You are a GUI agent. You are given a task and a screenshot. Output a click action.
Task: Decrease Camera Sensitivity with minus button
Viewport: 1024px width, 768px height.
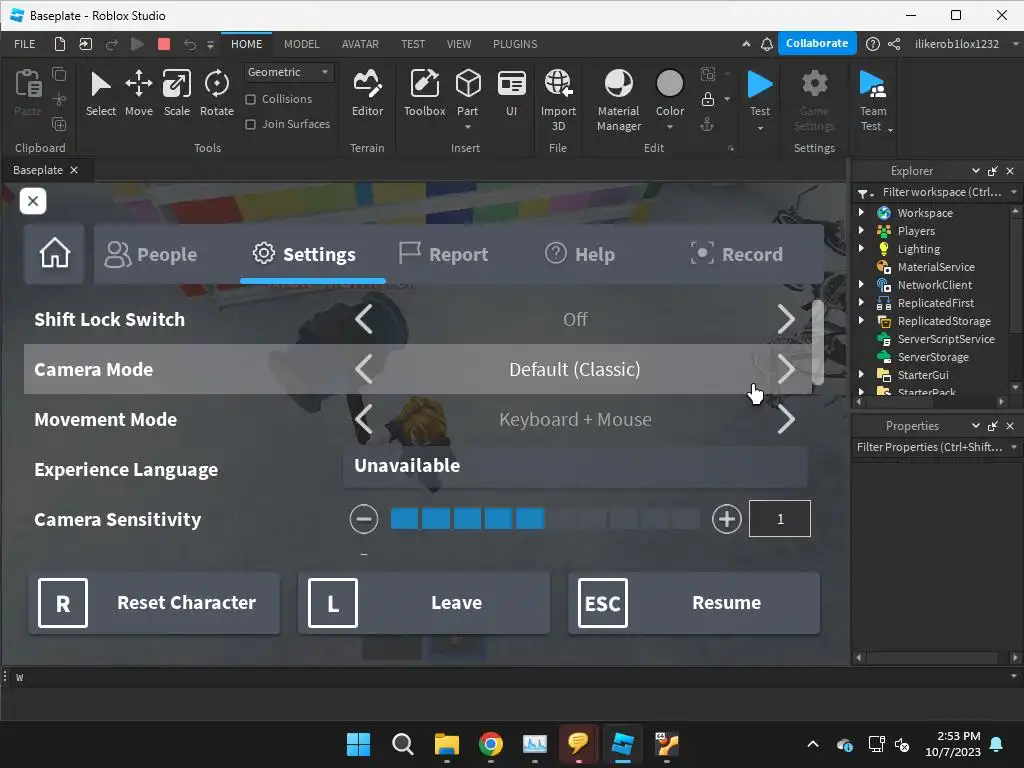point(364,519)
